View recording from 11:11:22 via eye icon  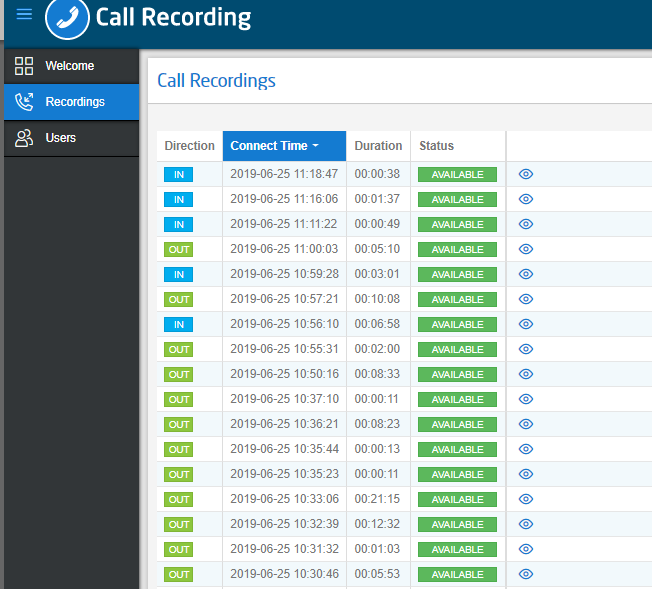coord(526,224)
